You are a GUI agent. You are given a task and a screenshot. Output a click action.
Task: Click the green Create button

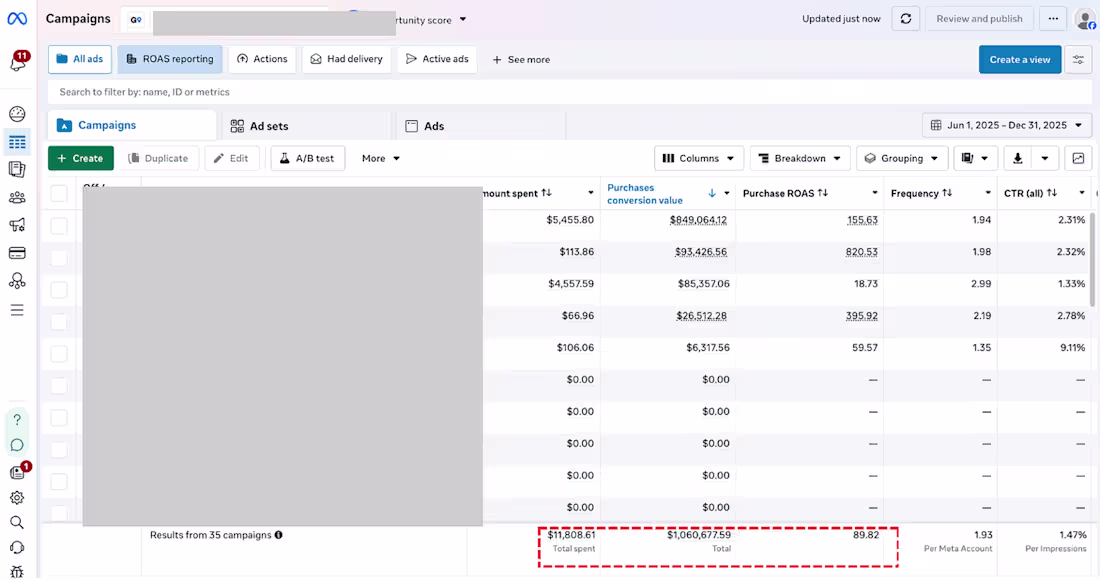[81, 159]
